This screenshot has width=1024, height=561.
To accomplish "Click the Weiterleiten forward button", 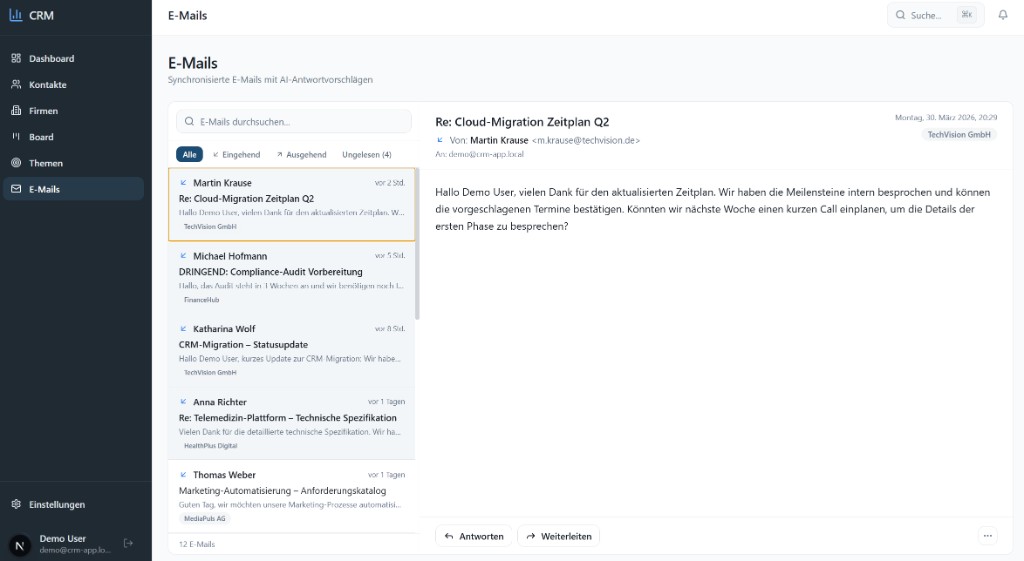I will click(x=558, y=536).
